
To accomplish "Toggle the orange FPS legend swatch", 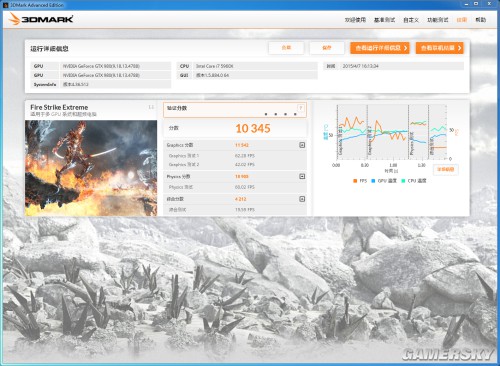I will point(355,181).
